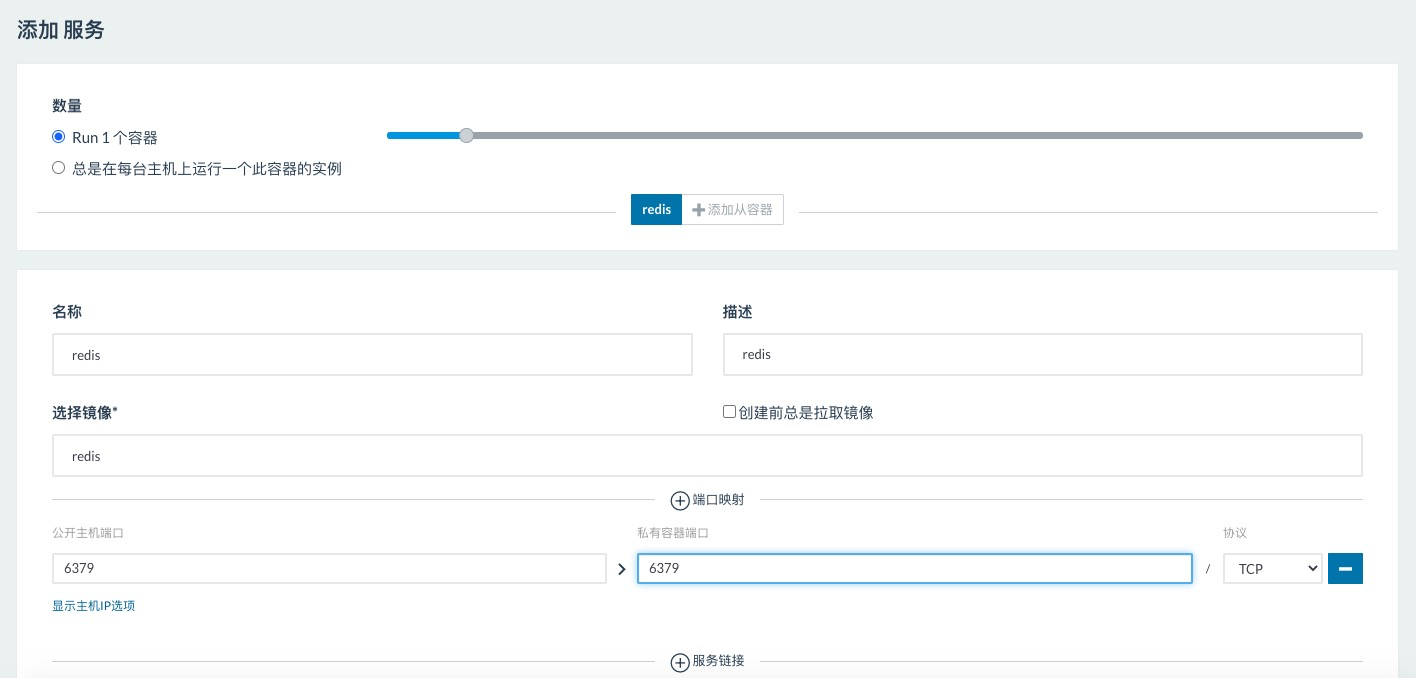Open the TCP protocol dropdown
The width and height of the screenshot is (1416, 678).
[1273, 568]
